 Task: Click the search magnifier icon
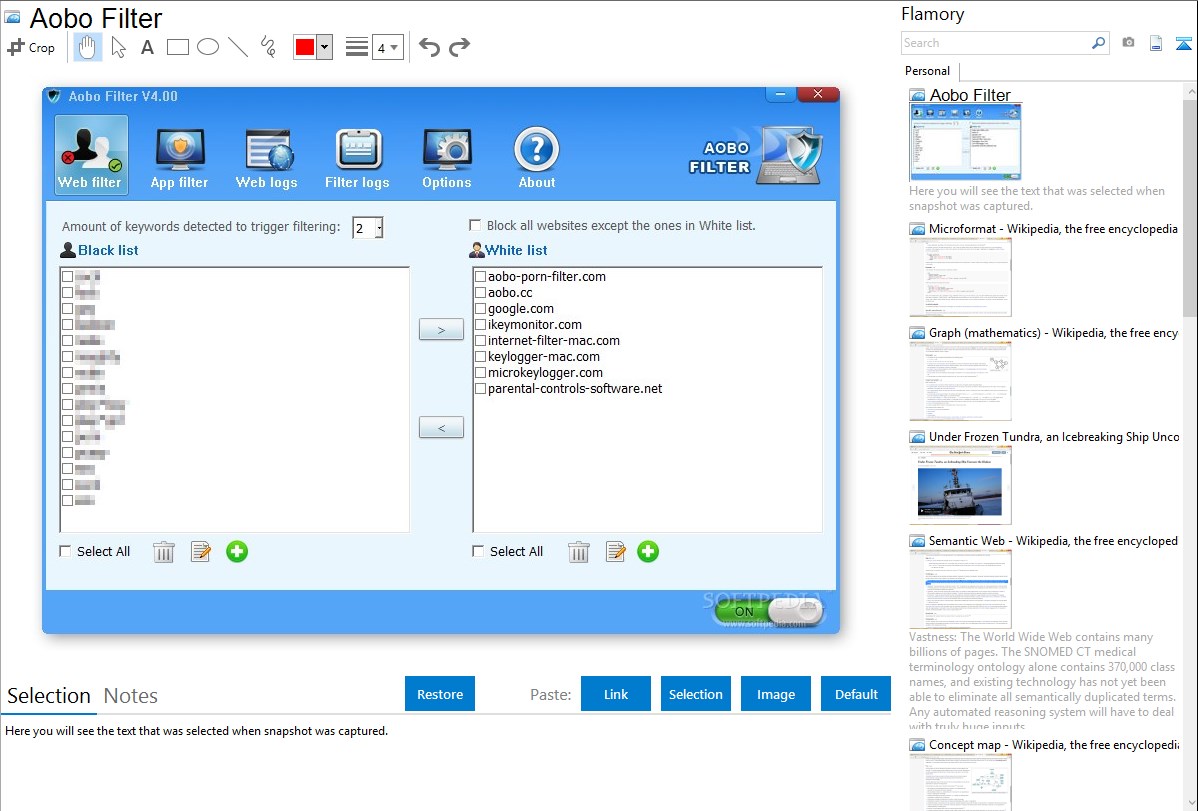click(x=1099, y=43)
